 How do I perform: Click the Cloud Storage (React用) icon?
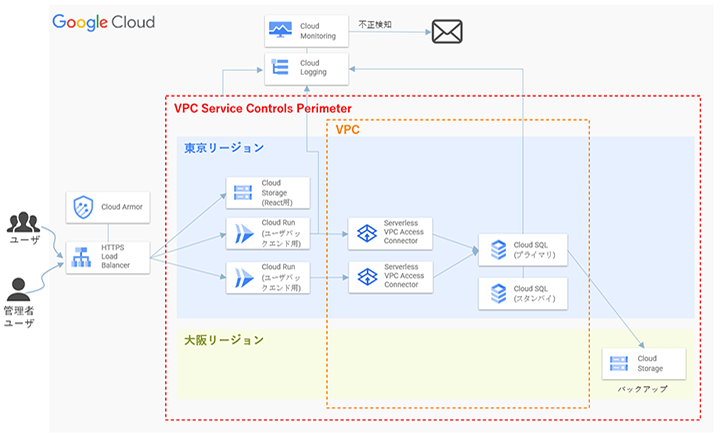[x=243, y=192]
